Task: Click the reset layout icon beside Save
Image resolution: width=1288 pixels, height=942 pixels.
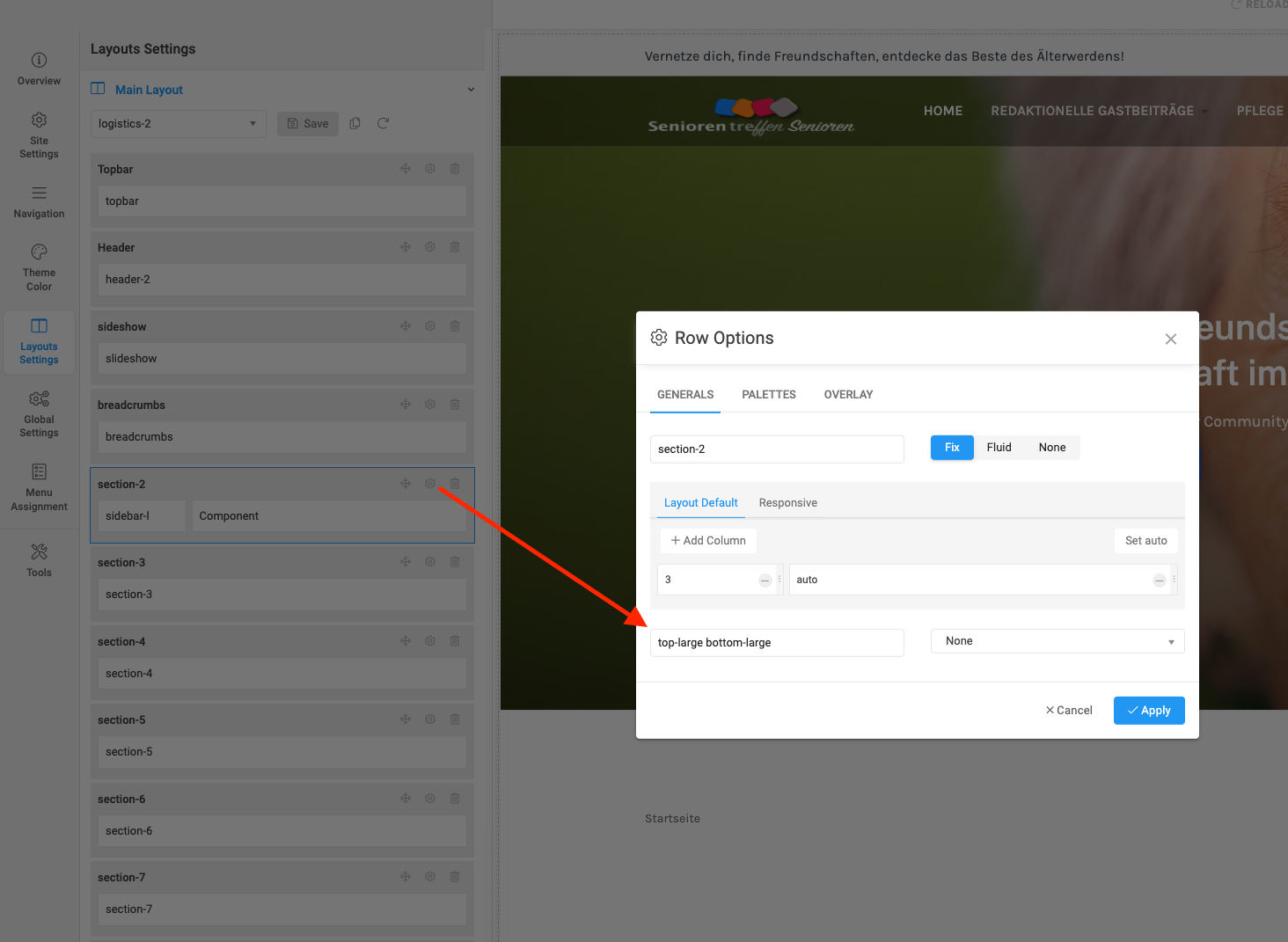Action: tap(383, 123)
